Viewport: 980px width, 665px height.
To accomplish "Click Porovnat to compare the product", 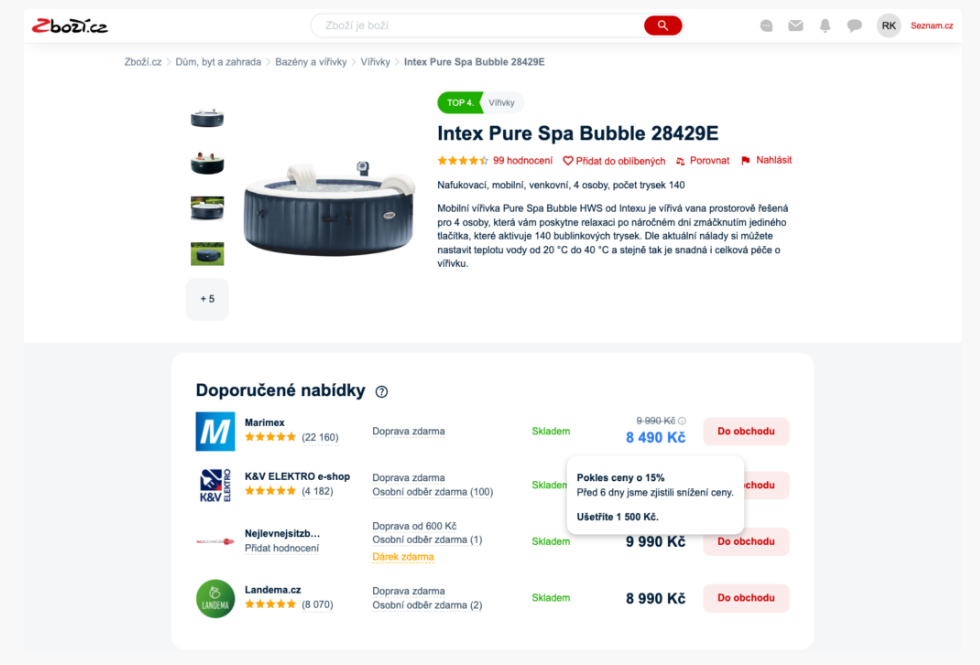I will tap(702, 161).
